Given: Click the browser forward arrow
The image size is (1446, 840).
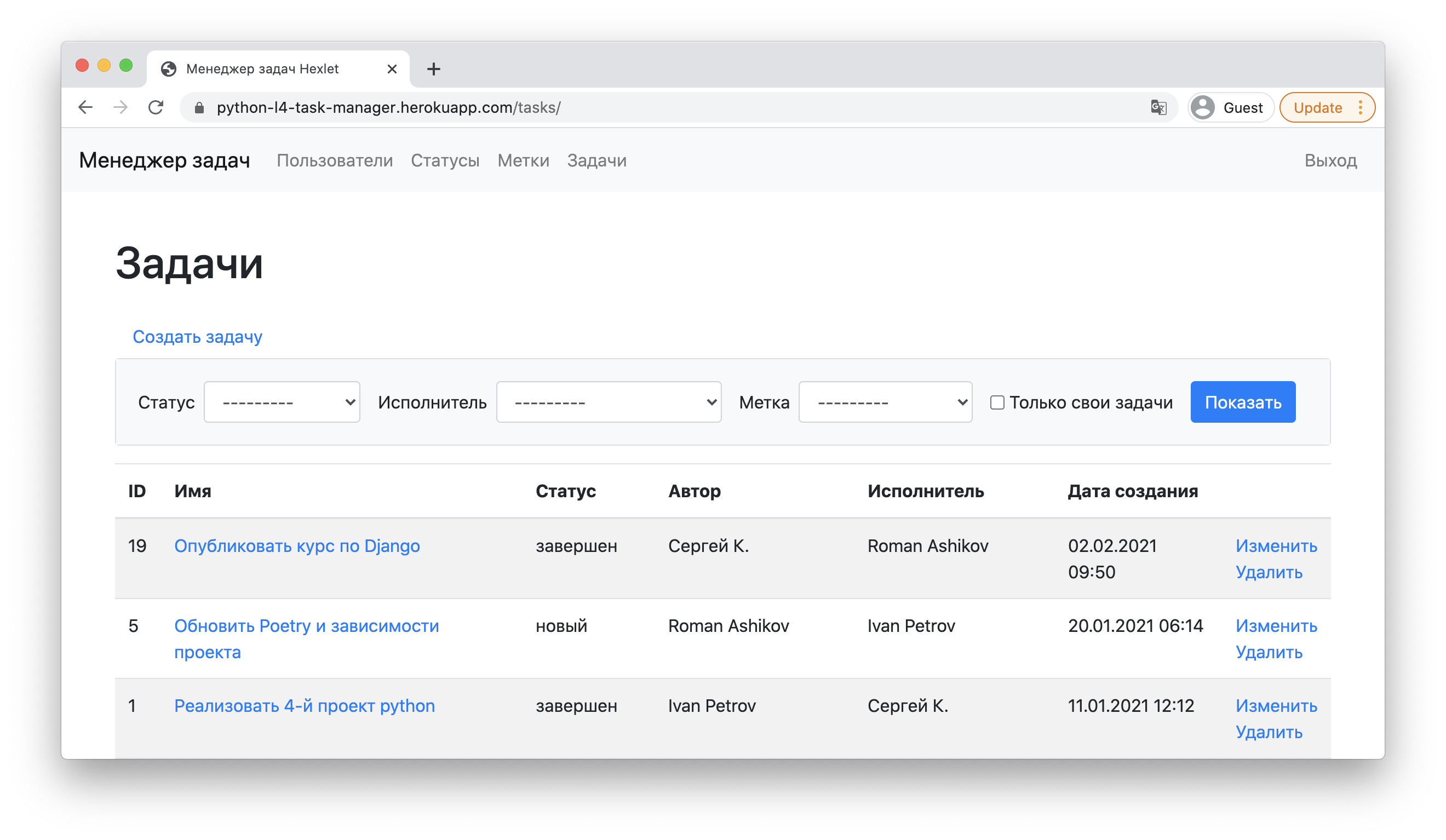Looking at the screenshot, I should 120,107.
